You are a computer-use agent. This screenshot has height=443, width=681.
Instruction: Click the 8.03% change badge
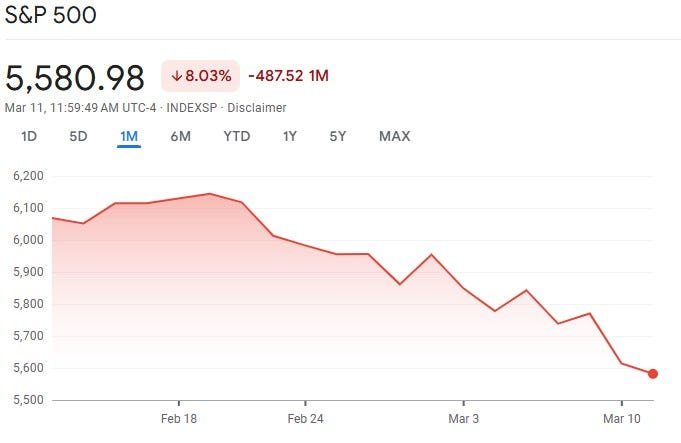point(201,76)
